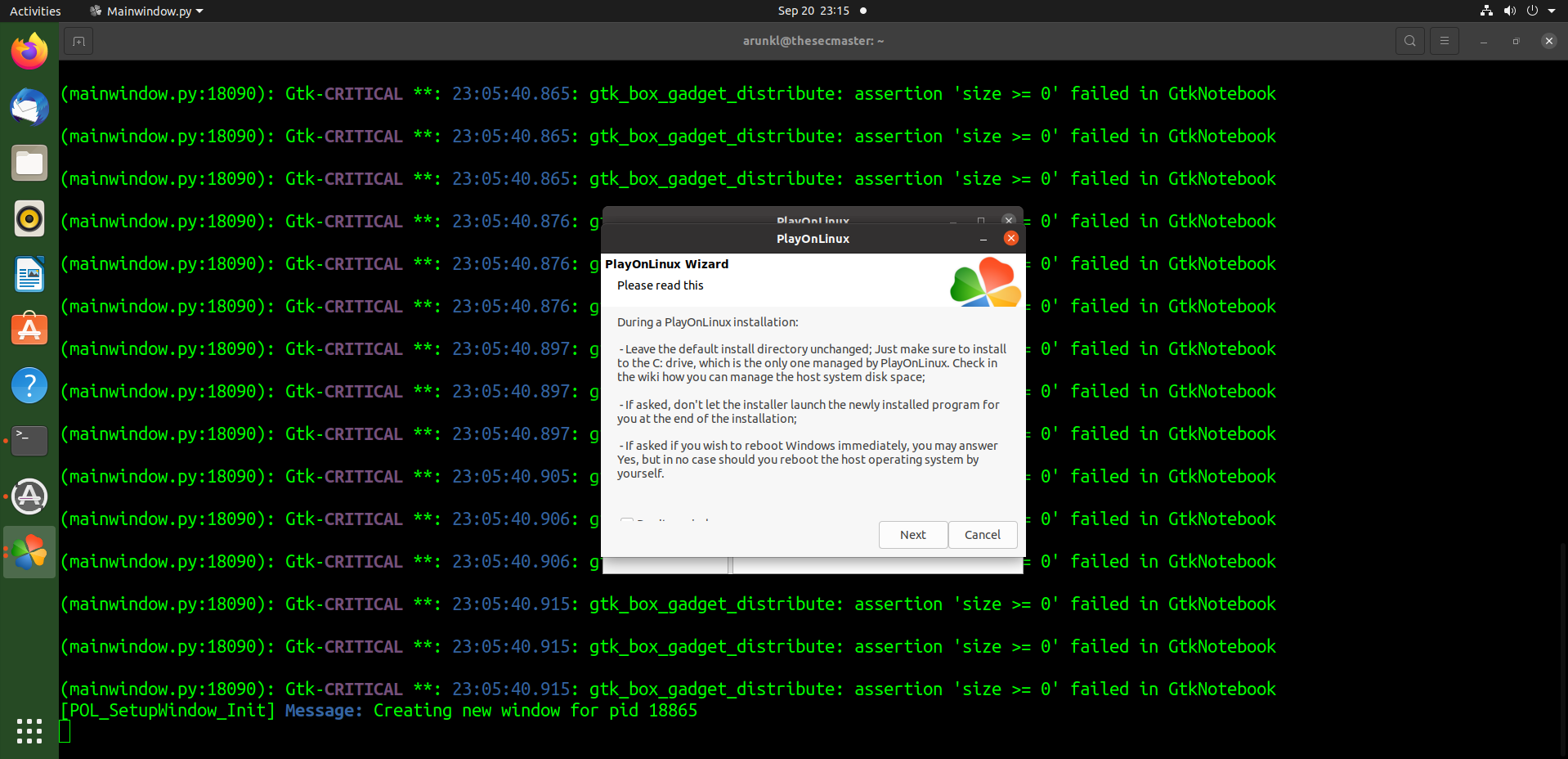The image size is (1568, 759).
Task: Click the power icon in top bar
Action: (1532, 11)
